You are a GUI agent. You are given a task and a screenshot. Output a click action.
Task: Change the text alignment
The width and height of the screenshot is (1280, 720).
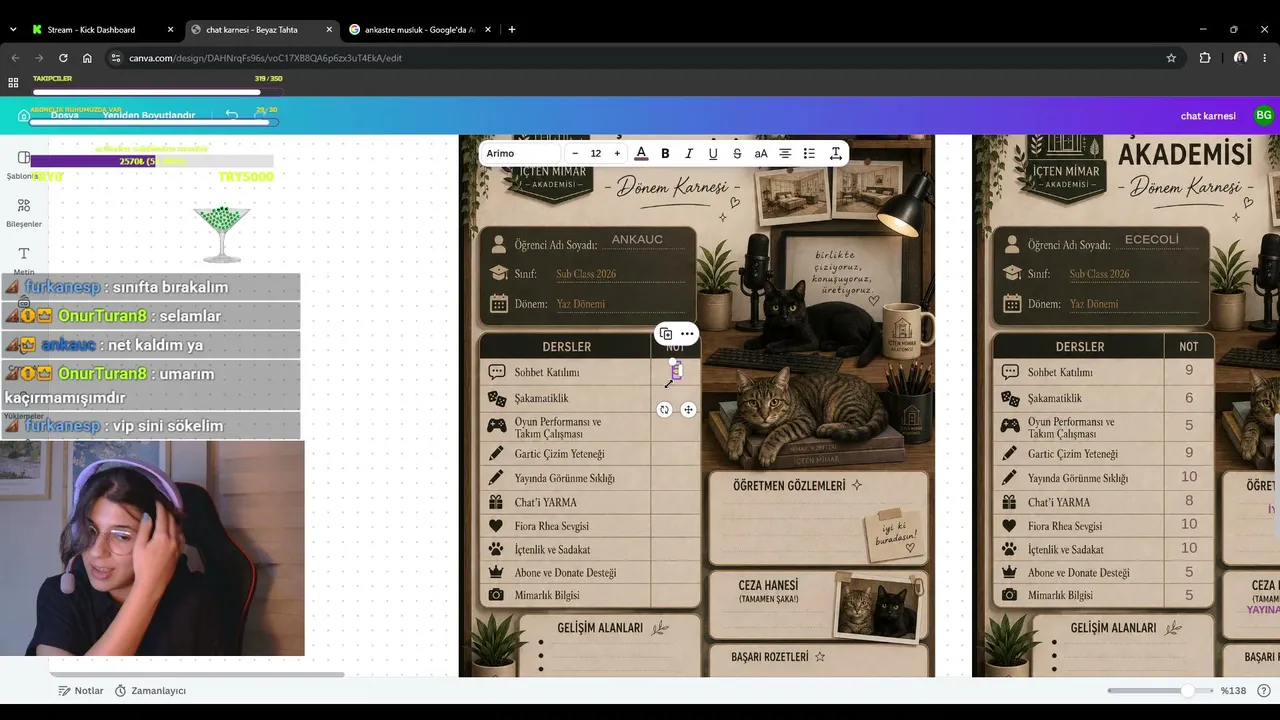pos(785,153)
